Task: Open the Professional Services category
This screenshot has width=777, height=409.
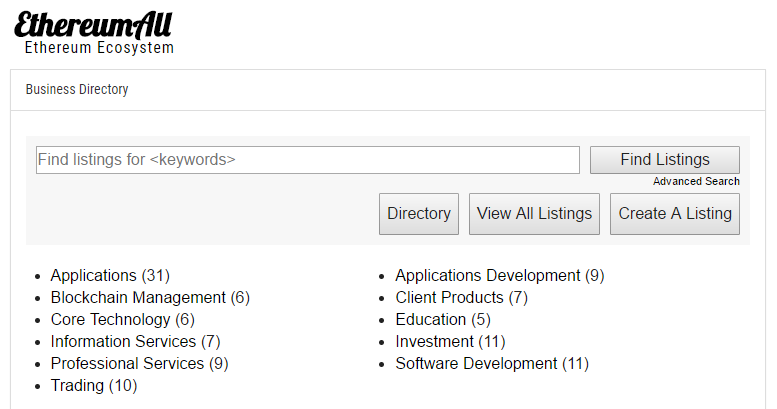Action: 127,363
